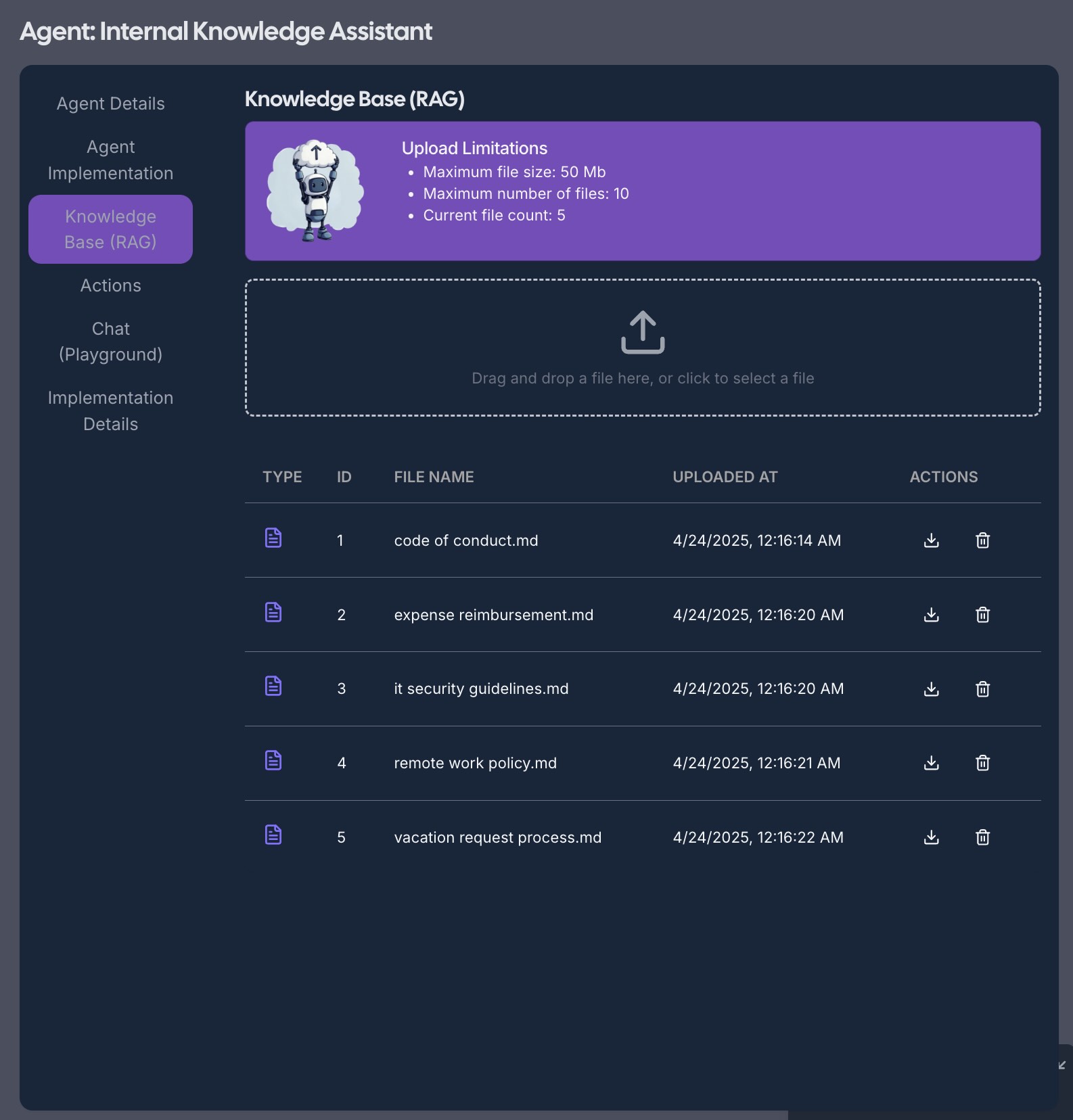Open the Agent Implementation tab
Screen dimensions: 1073x1120
(x=110, y=160)
